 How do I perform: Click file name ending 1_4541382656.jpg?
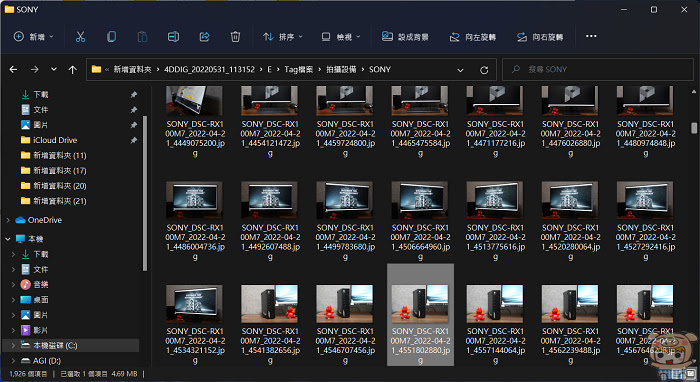[x=270, y=346]
